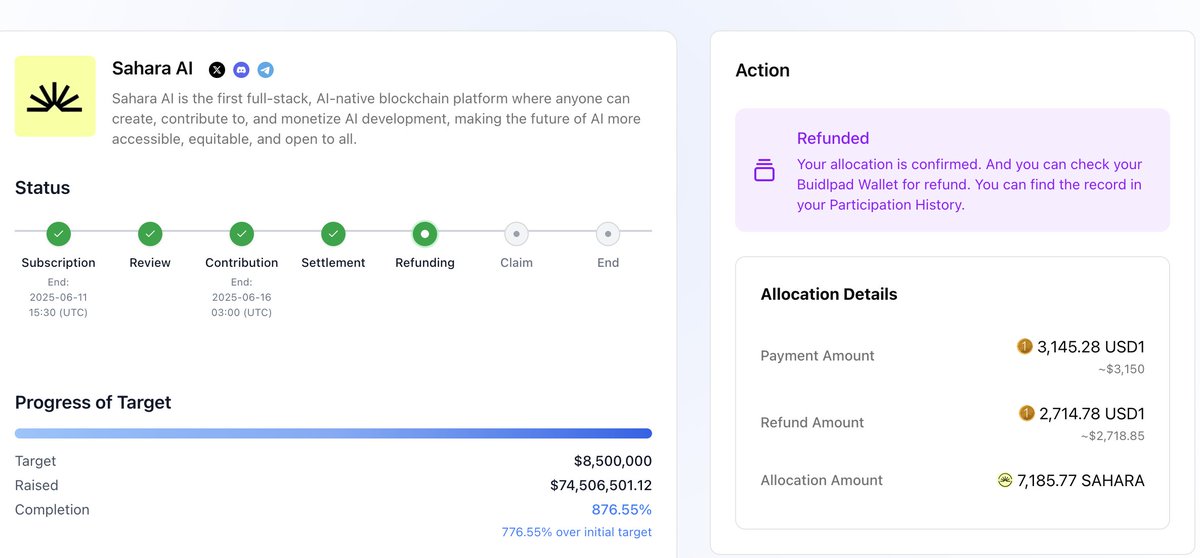
Task: Click the Target value $8,500,000
Action: (613, 461)
